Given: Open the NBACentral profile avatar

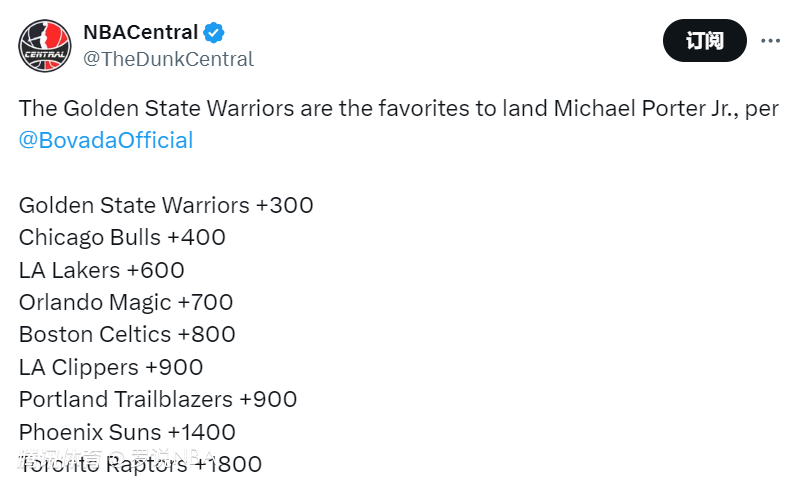Looking at the screenshot, I should pos(45,45).
